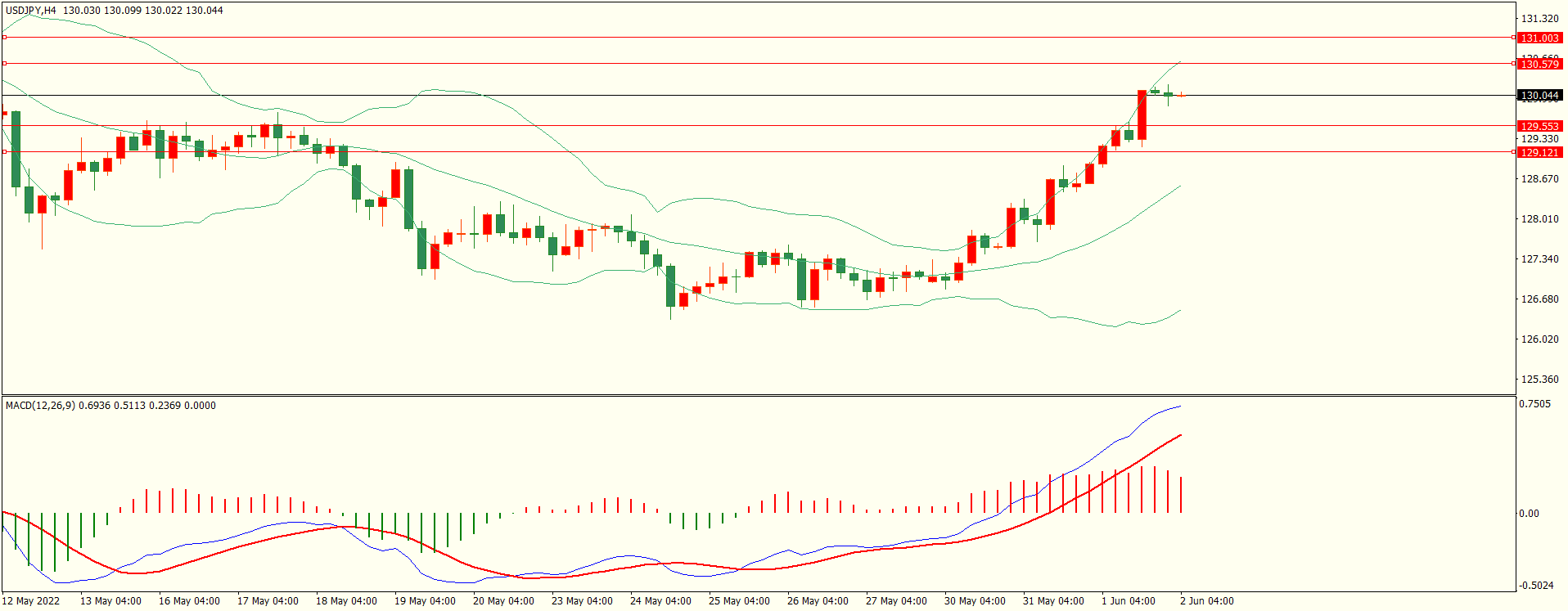Viewport: 1568px width, 611px height.
Task: Click the 131.003 red price label
Action: click(1539, 38)
